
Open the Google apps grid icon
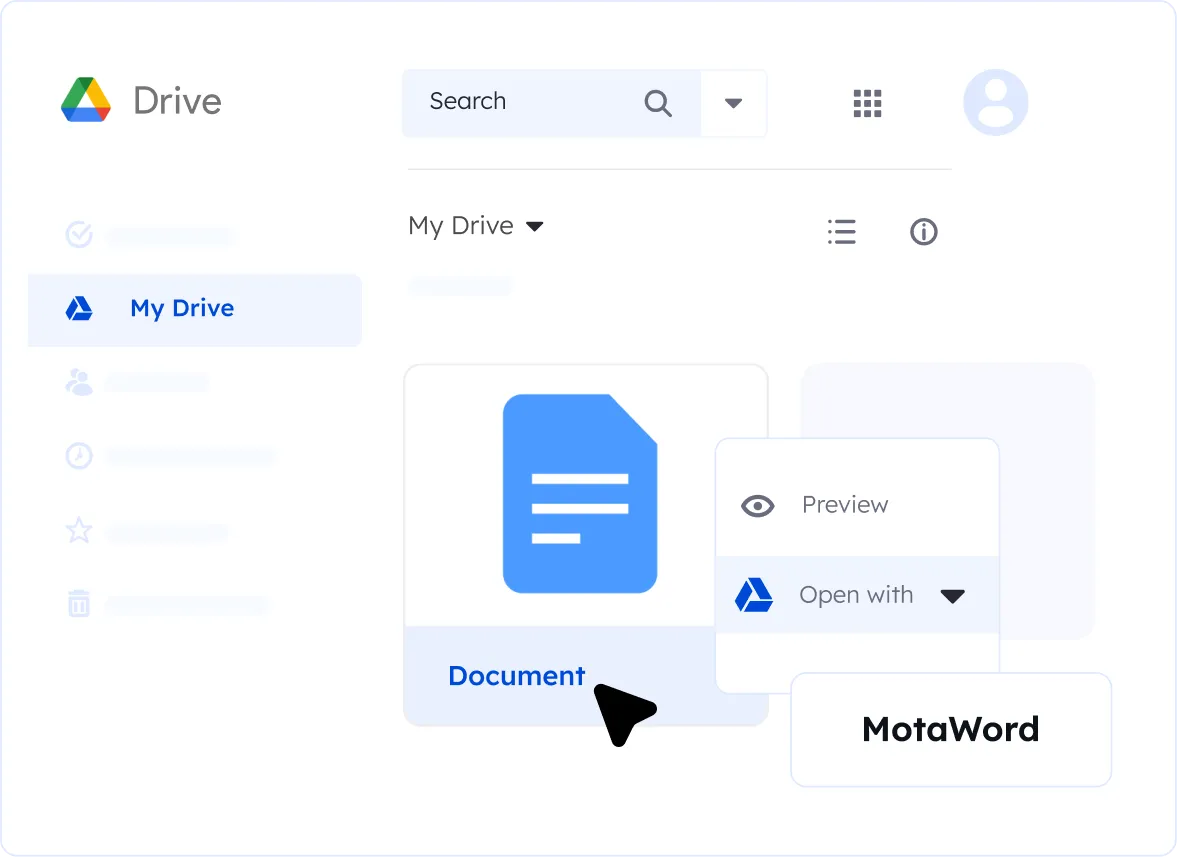pyautogui.click(x=867, y=103)
